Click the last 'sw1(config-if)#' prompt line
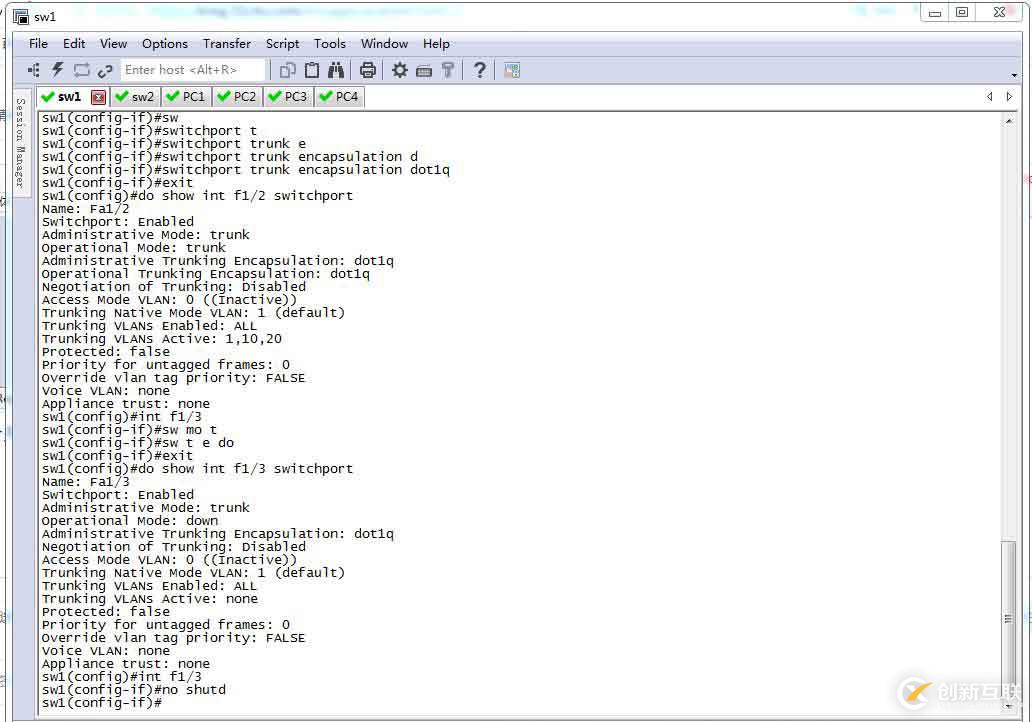This screenshot has width=1032, height=722. tap(101, 703)
